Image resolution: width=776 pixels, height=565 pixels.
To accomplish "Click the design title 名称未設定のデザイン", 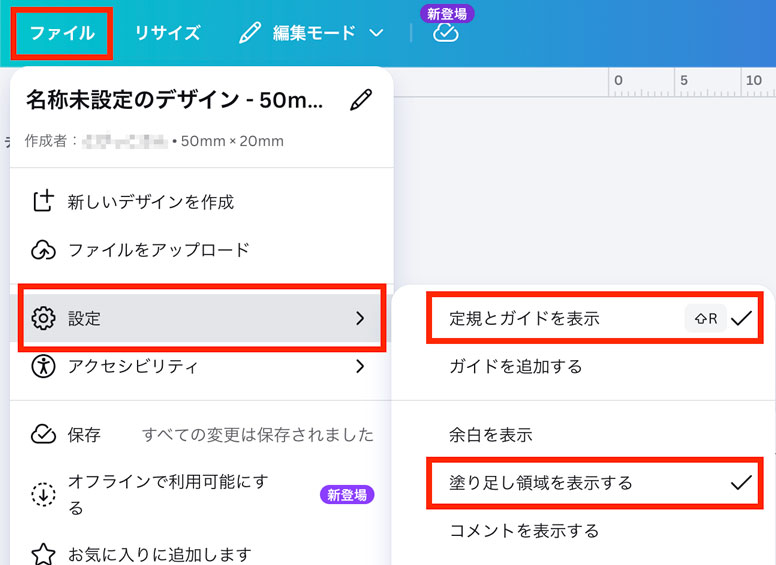I will click(x=175, y=99).
